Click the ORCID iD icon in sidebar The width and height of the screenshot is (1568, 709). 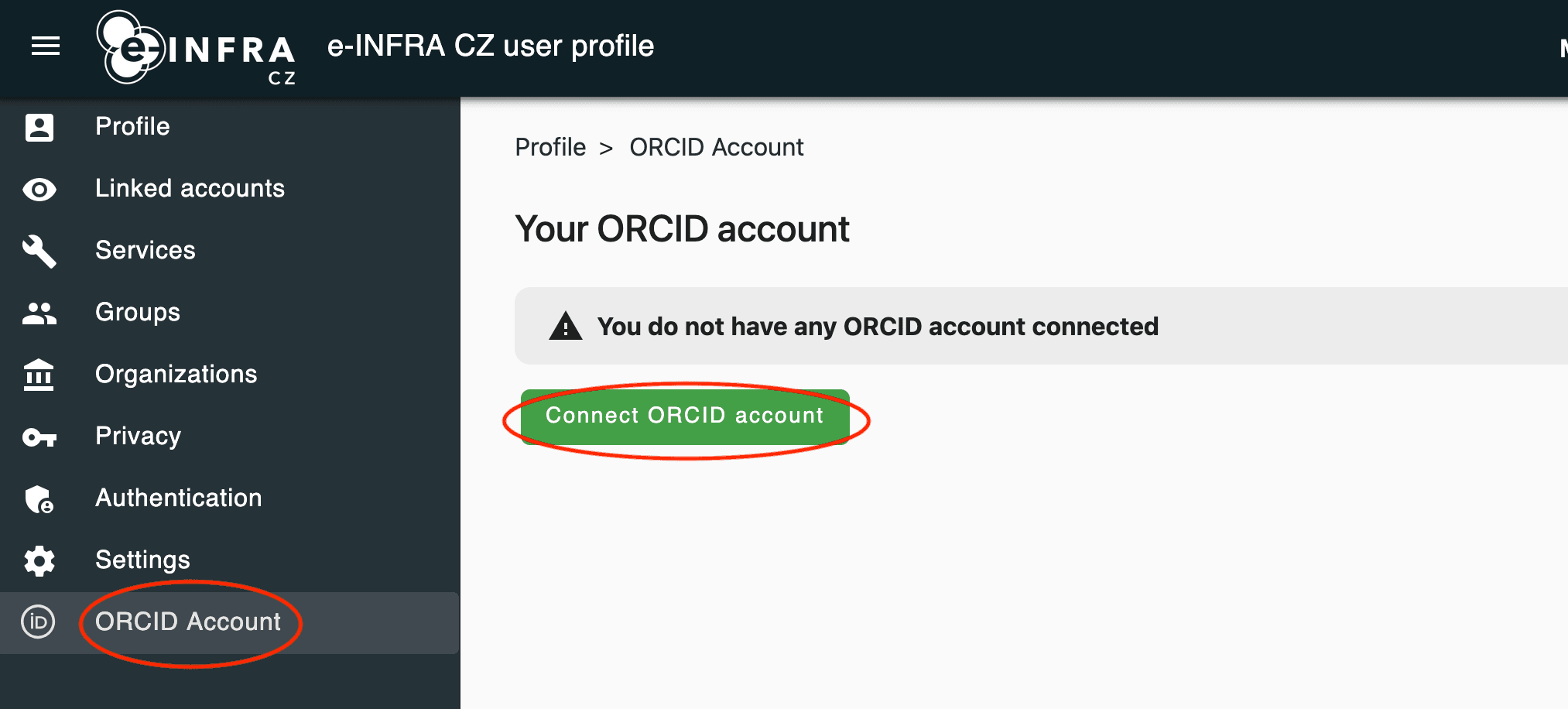pyautogui.click(x=38, y=622)
